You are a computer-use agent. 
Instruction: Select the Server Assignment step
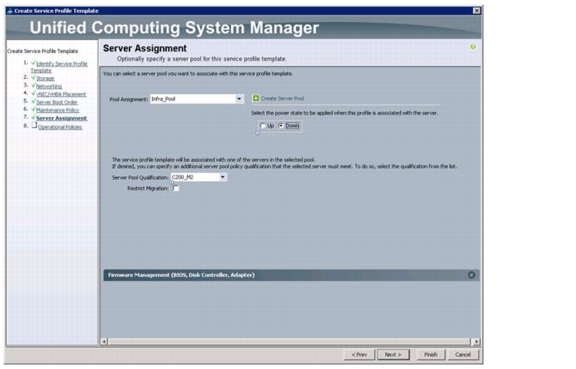[x=61, y=118]
